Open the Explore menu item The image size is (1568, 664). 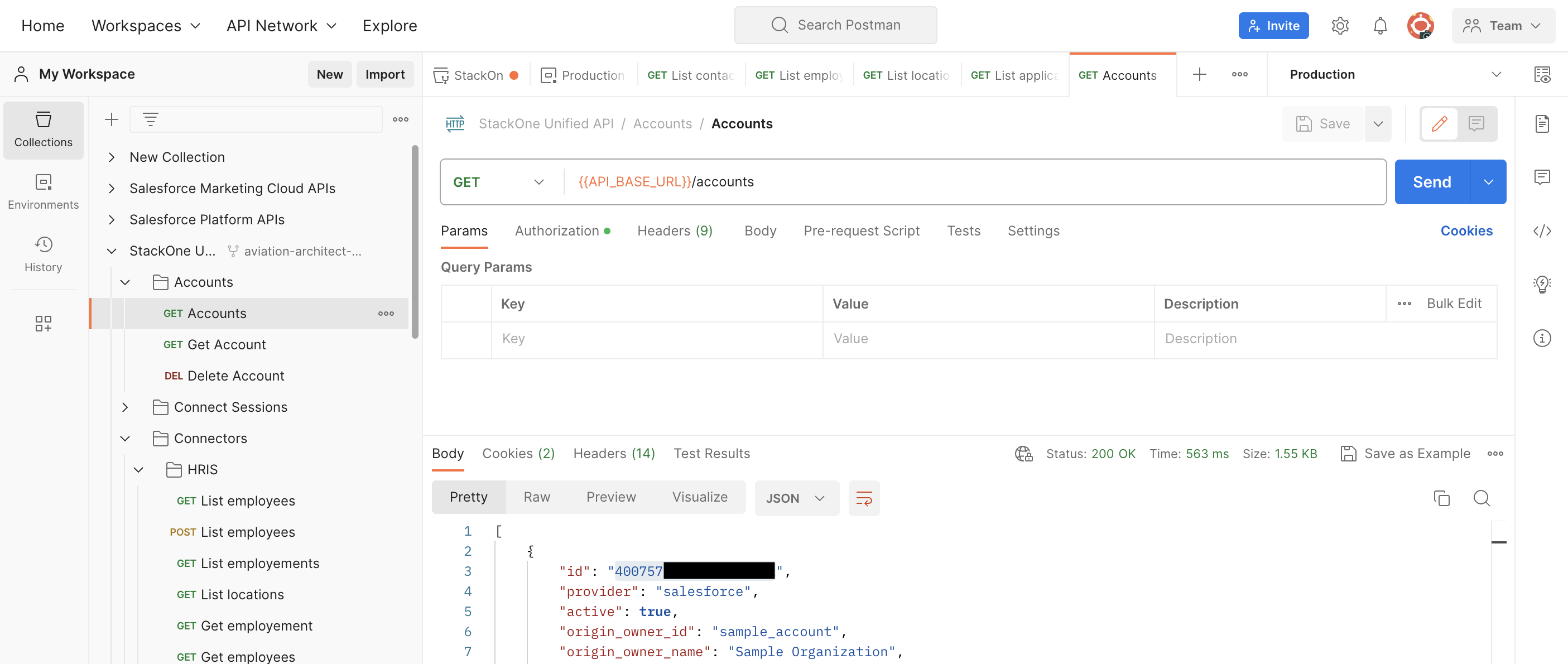(x=389, y=26)
